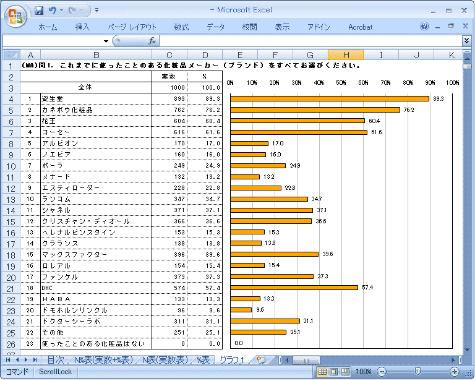
Task: Switch to the 目次 sheet tab
Action: [x=55, y=360]
